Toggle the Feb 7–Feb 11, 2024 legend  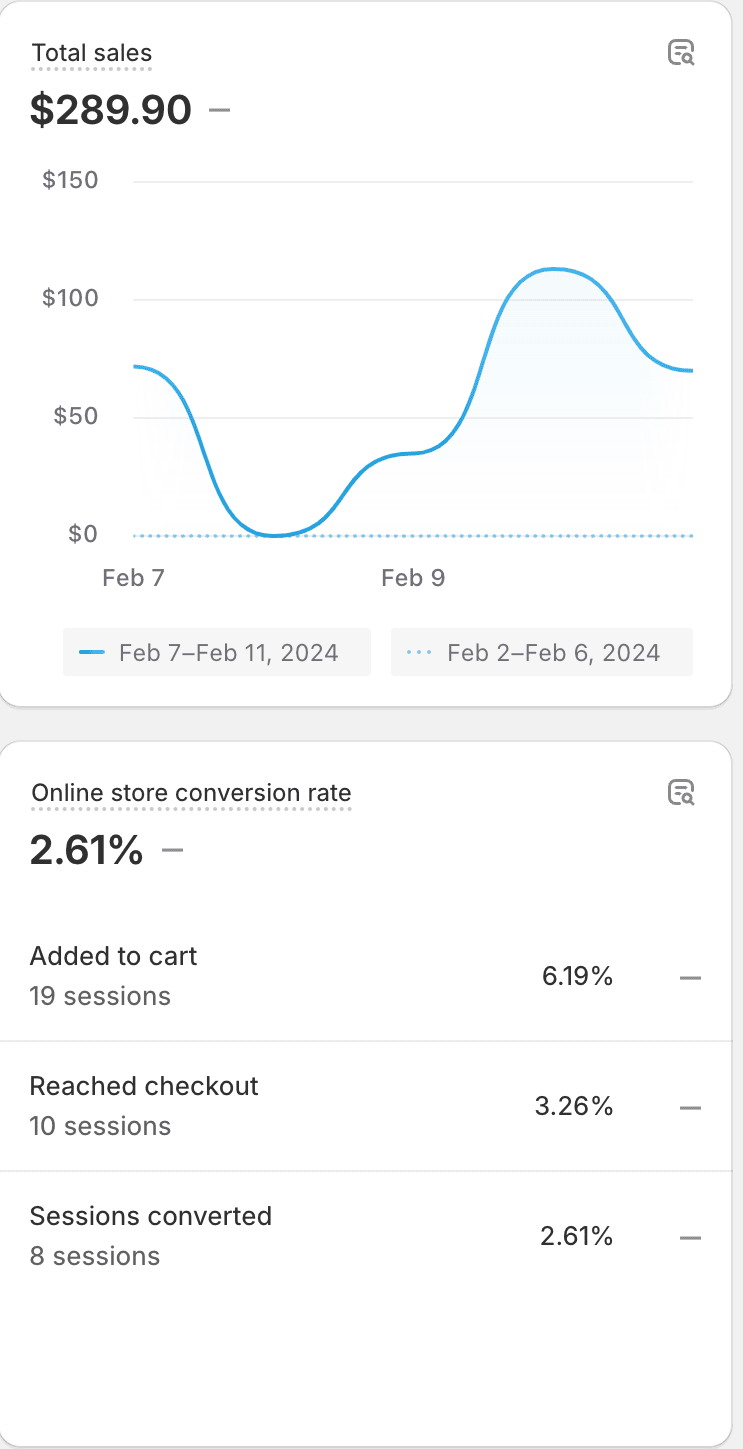(x=217, y=653)
